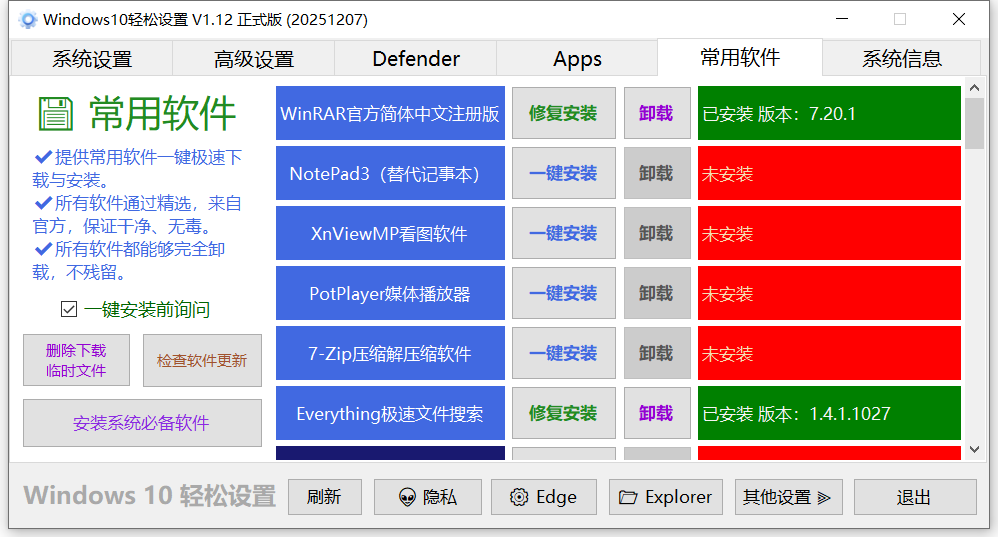Image resolution: width=998 pixels, height=537 pixels.
Task: Toggle the 一键安装前询问 checkbox
Action: (x=69, y=309)
